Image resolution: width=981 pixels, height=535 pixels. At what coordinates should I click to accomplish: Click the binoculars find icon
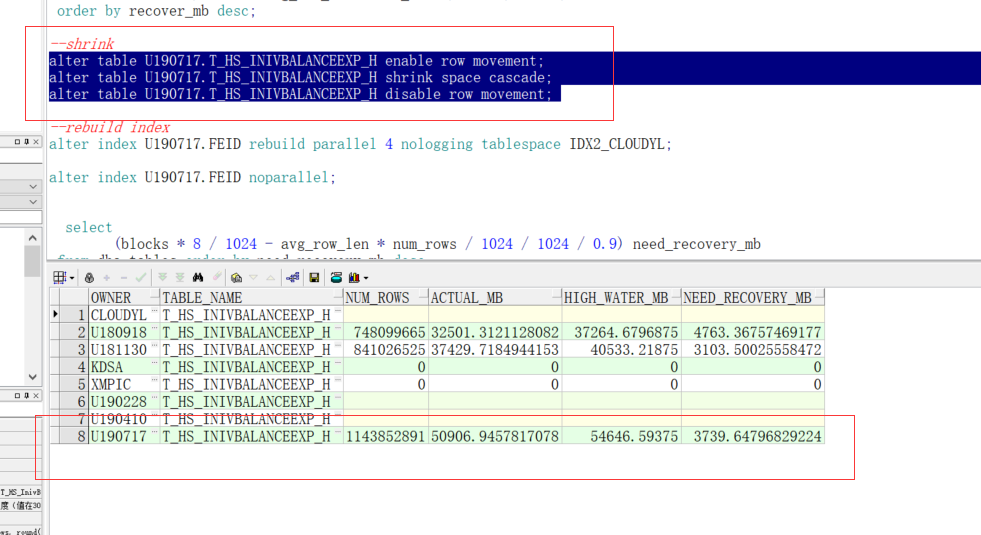pyautogui.click(x=198, y=277)
